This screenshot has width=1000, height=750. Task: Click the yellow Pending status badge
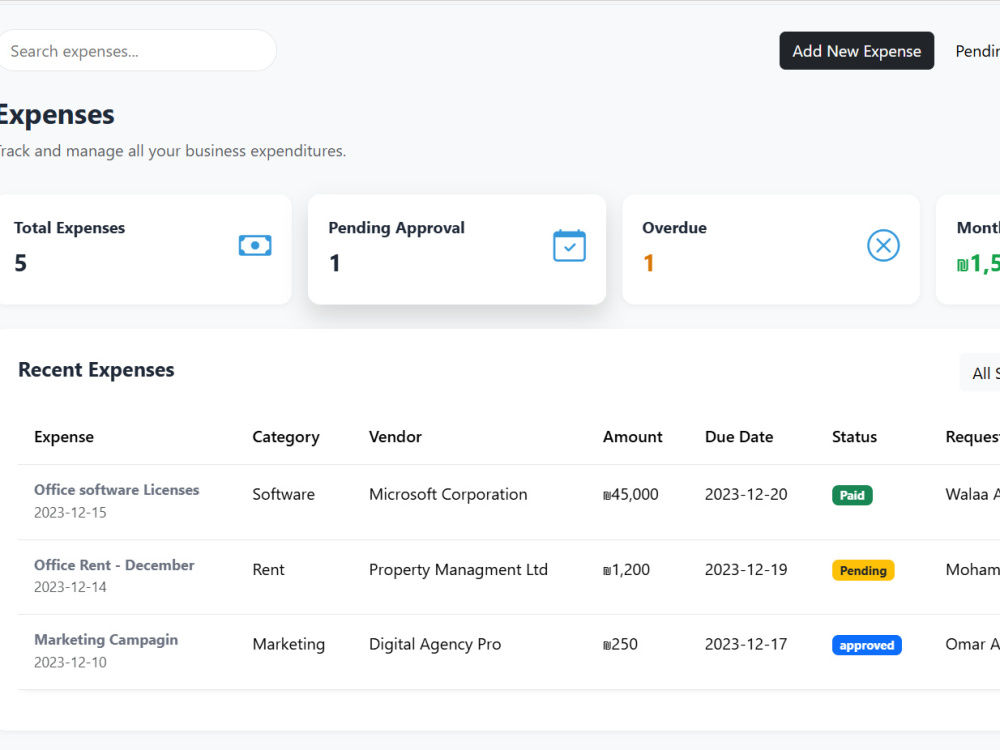click(x=863, y=570)
